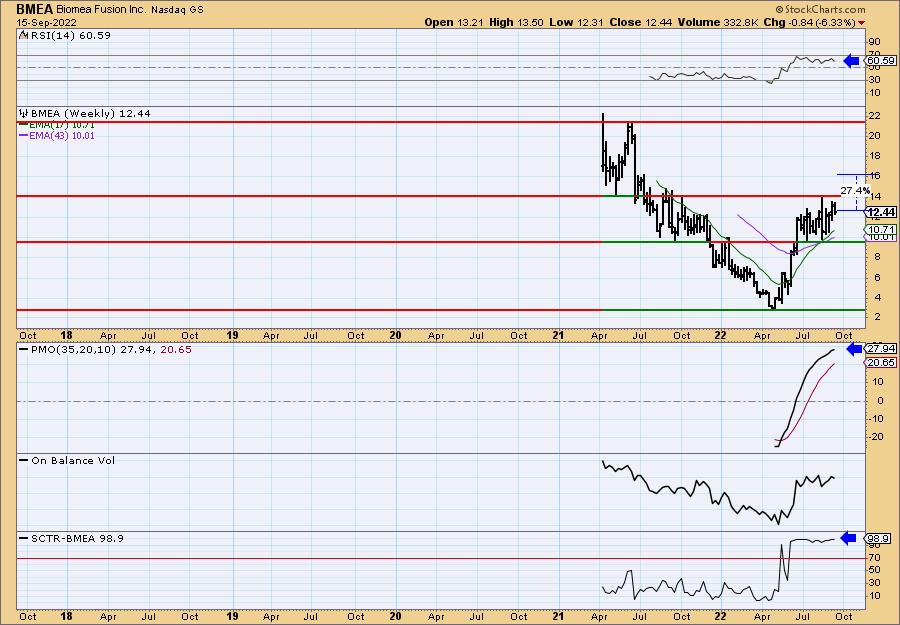Click the Chg -0.84 (-6.33%) value
The image size is (900, 625).
pyautogui.click(x=808, y=22)
